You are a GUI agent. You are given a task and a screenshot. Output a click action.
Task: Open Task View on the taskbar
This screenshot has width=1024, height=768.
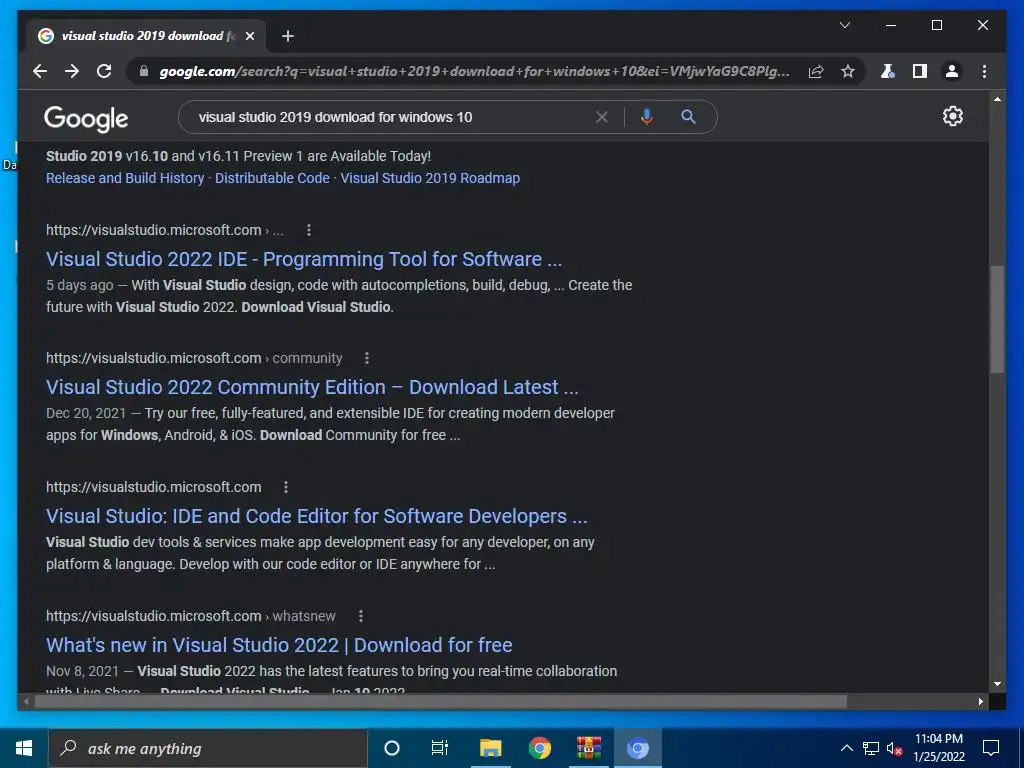(x=440, y=748)
